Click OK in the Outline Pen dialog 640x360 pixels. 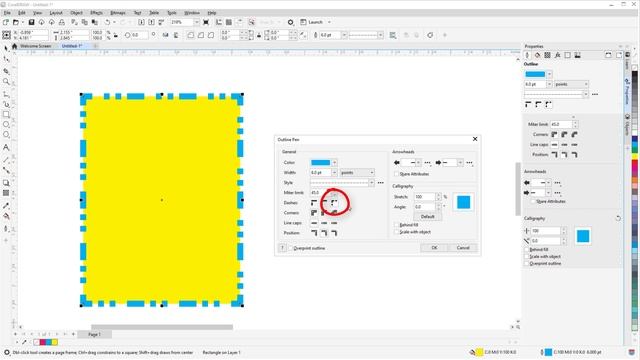[x=434, y=248]
